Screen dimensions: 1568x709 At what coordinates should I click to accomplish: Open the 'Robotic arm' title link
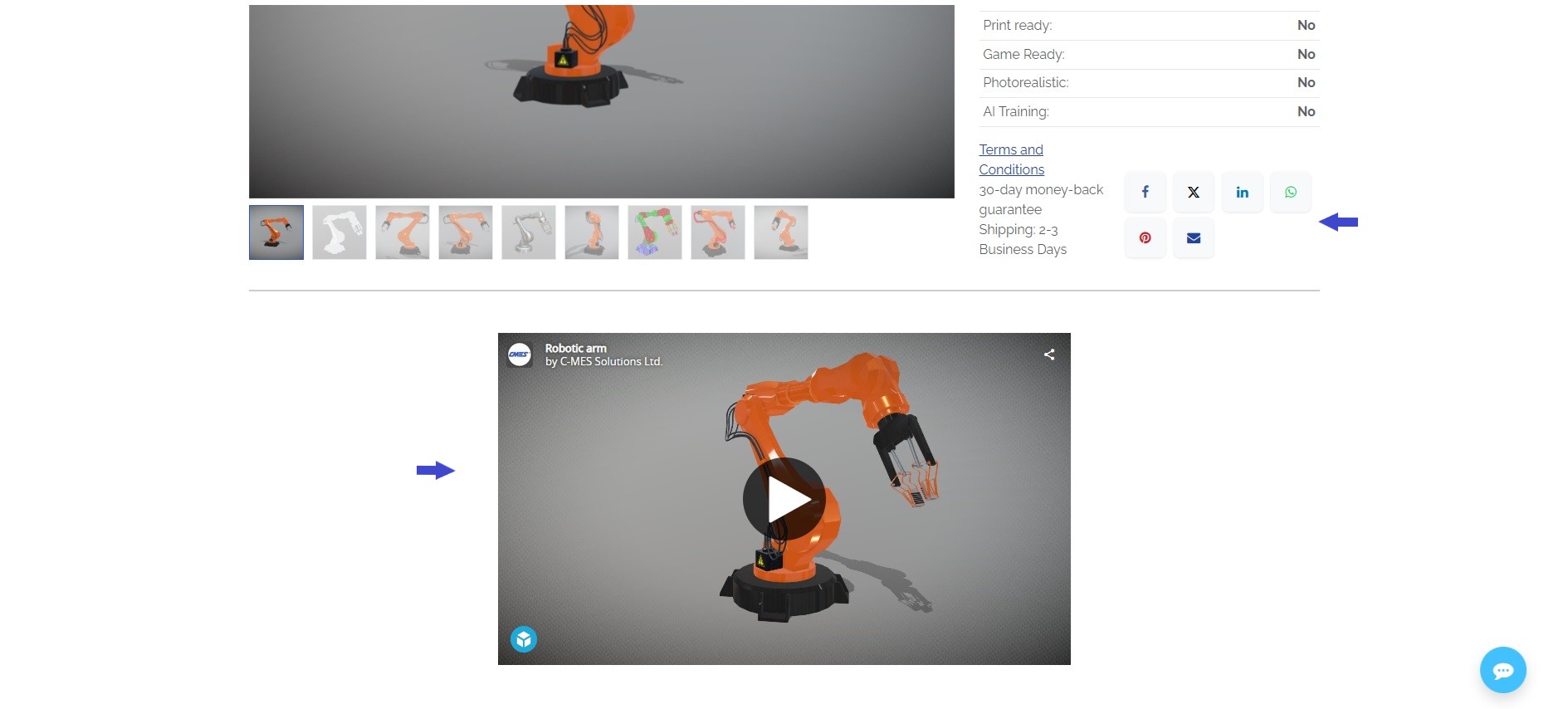[x=575, y=348]
